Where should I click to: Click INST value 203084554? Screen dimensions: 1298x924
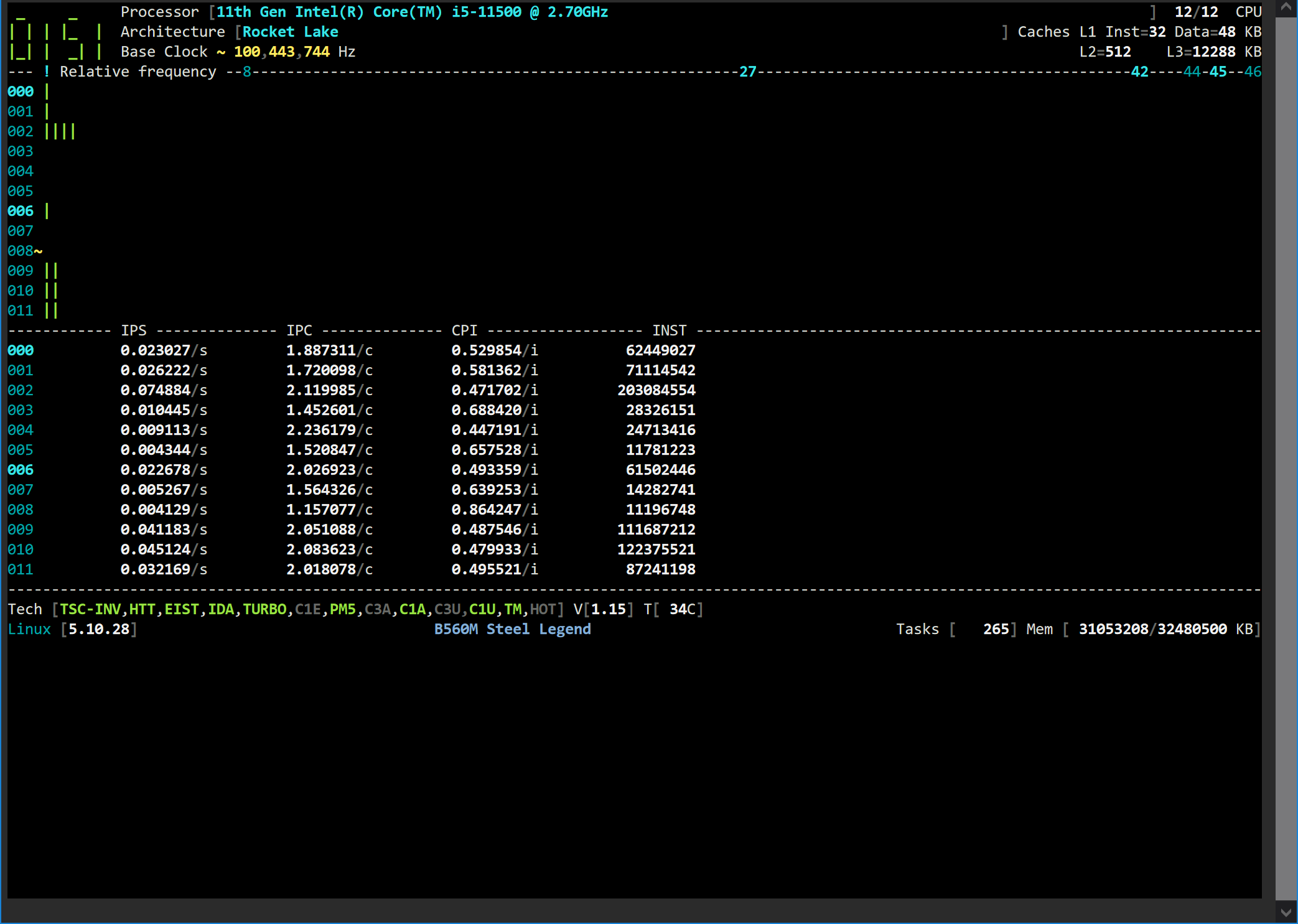point(656,390)
